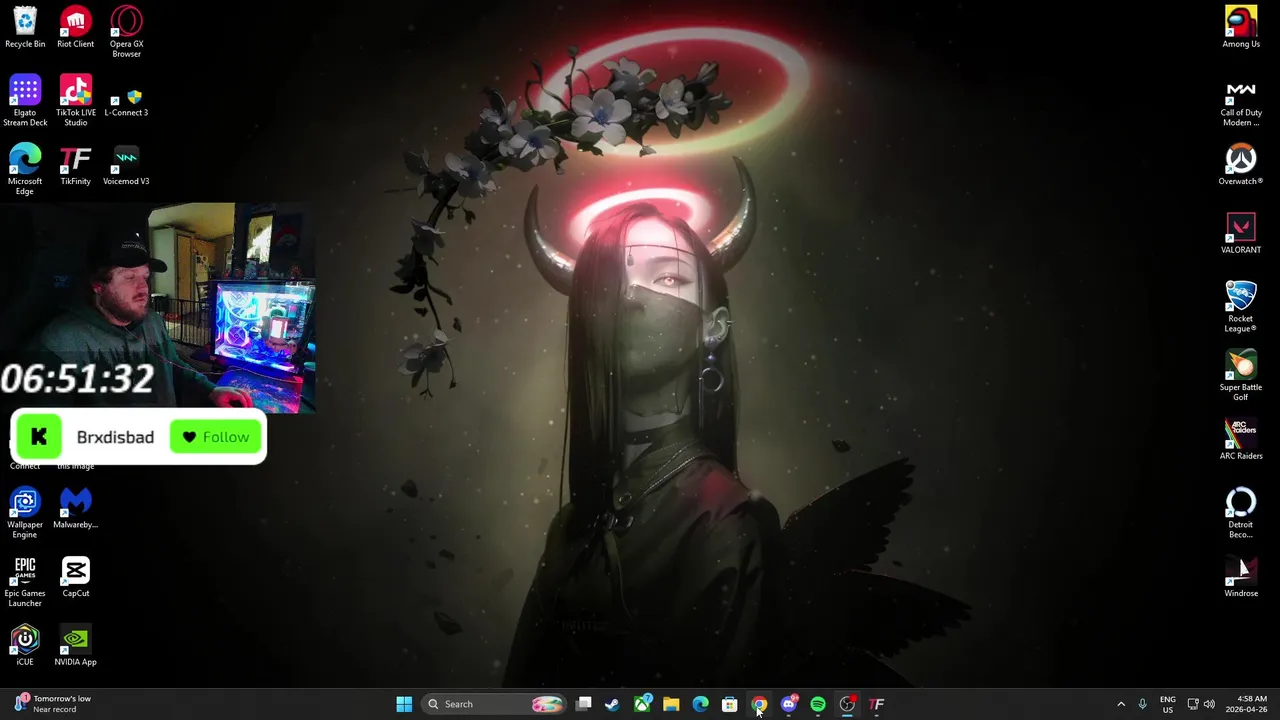
Task: Open Google Chrome from the taskbar
Action: (x=759, y=704)
